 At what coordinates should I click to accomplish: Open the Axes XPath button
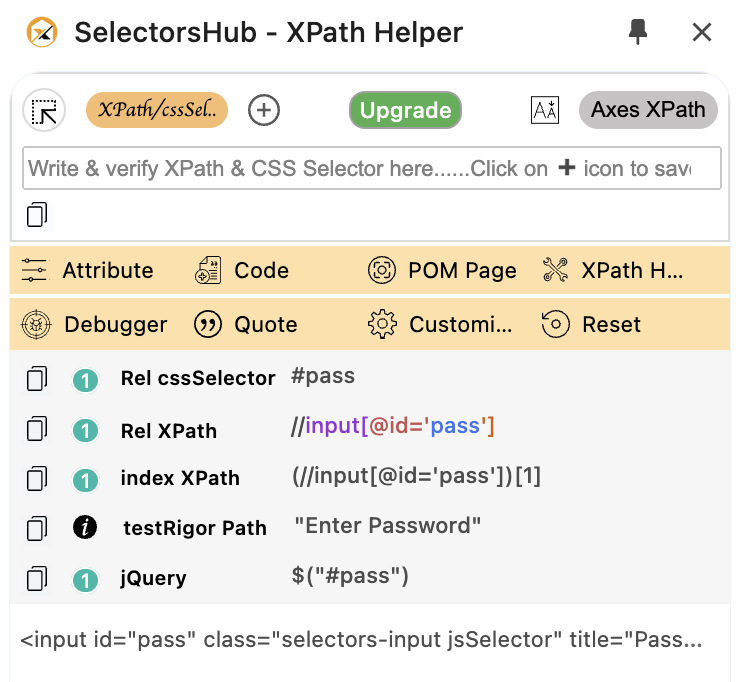pyautogui.click(x=648, y=110)
